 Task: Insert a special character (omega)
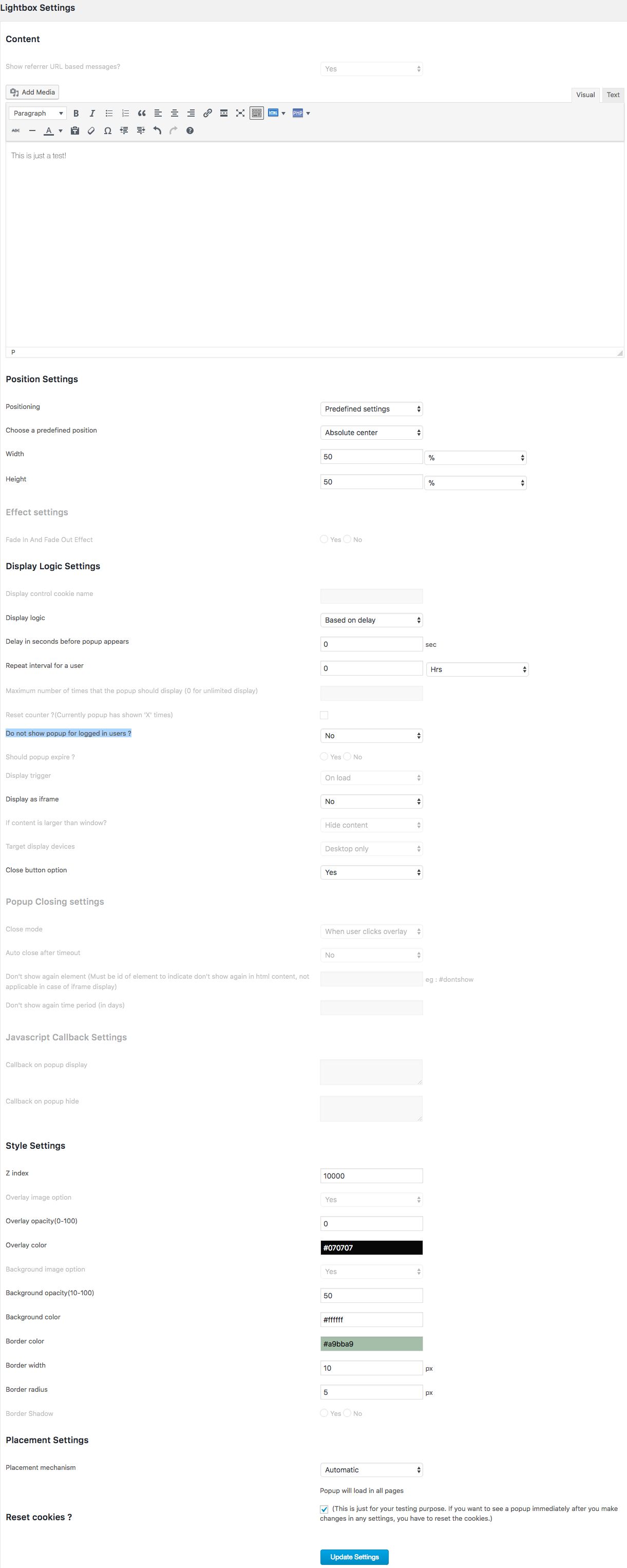[108, 131]
